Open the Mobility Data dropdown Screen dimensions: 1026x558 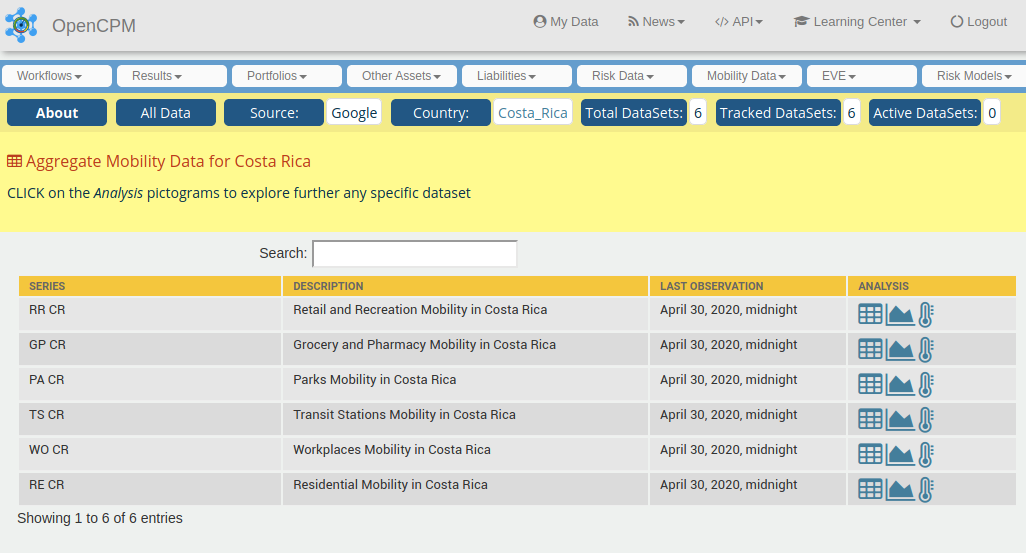746,76
